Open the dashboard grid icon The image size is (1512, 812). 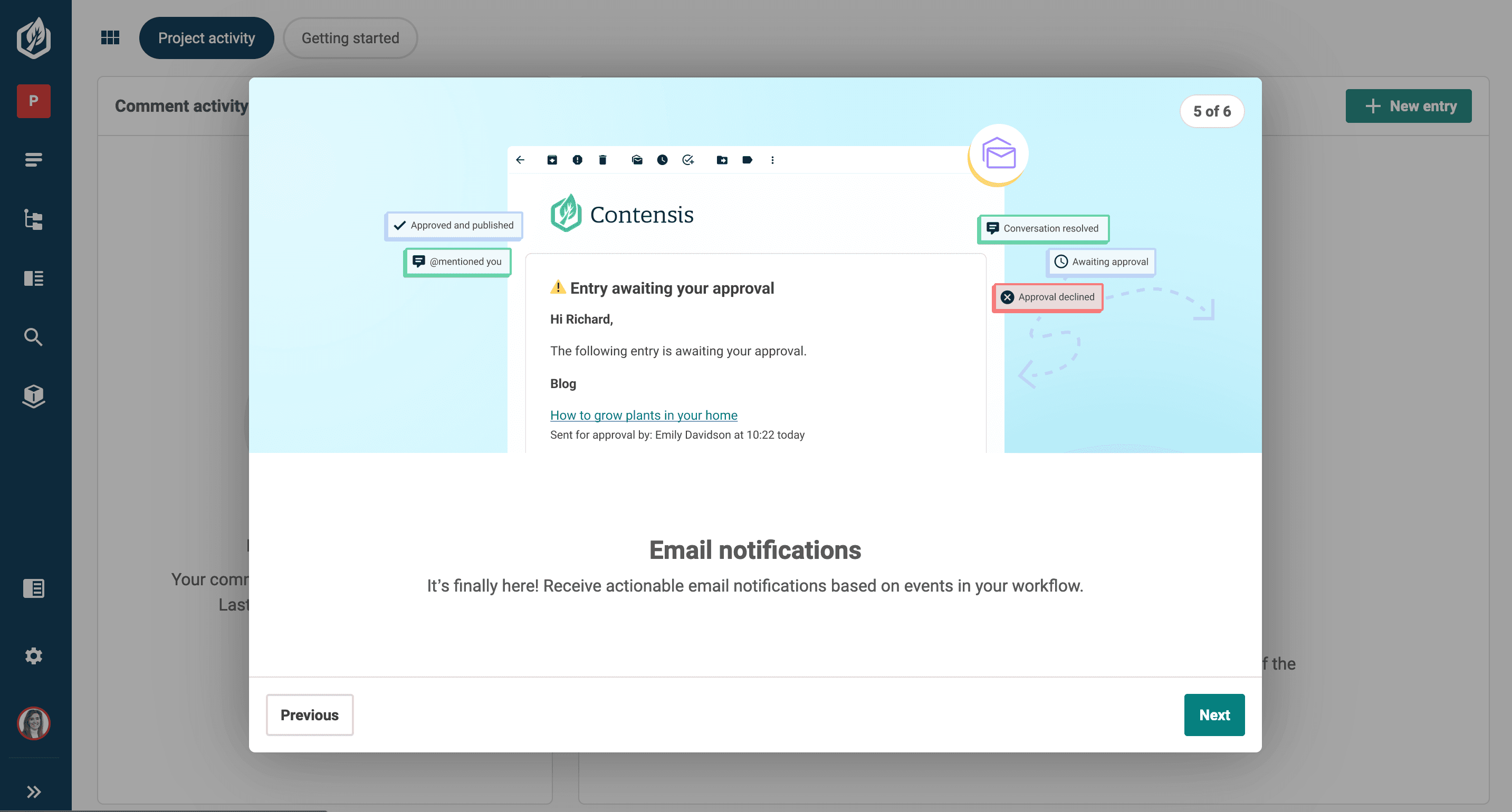coord(110,38)
